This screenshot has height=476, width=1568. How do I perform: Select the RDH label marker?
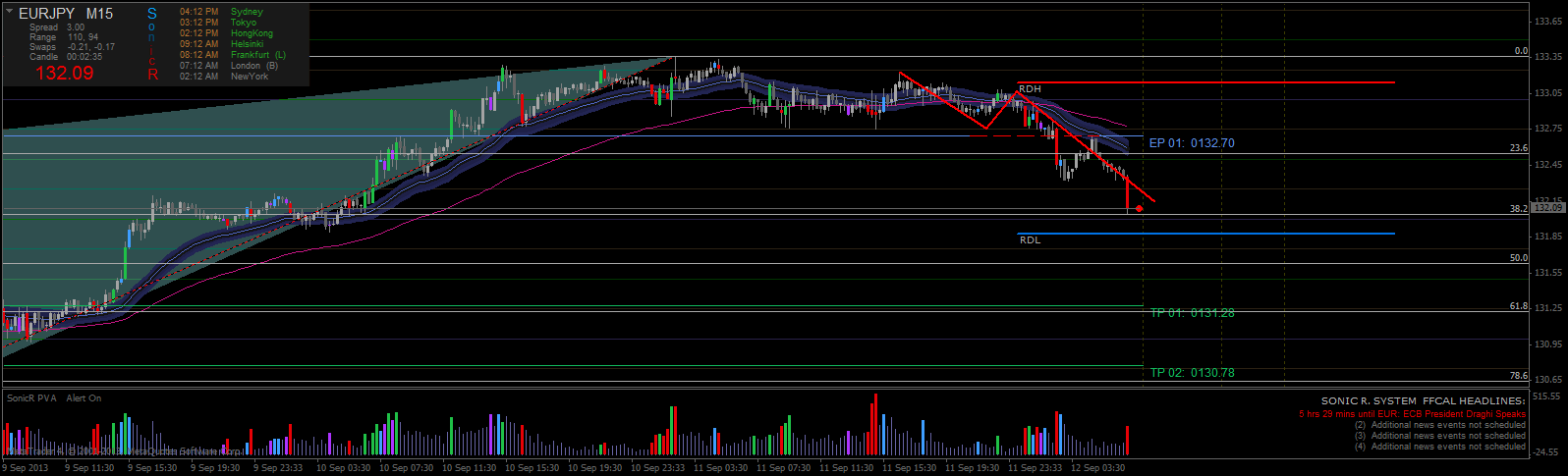click(x=1030, y=89)
